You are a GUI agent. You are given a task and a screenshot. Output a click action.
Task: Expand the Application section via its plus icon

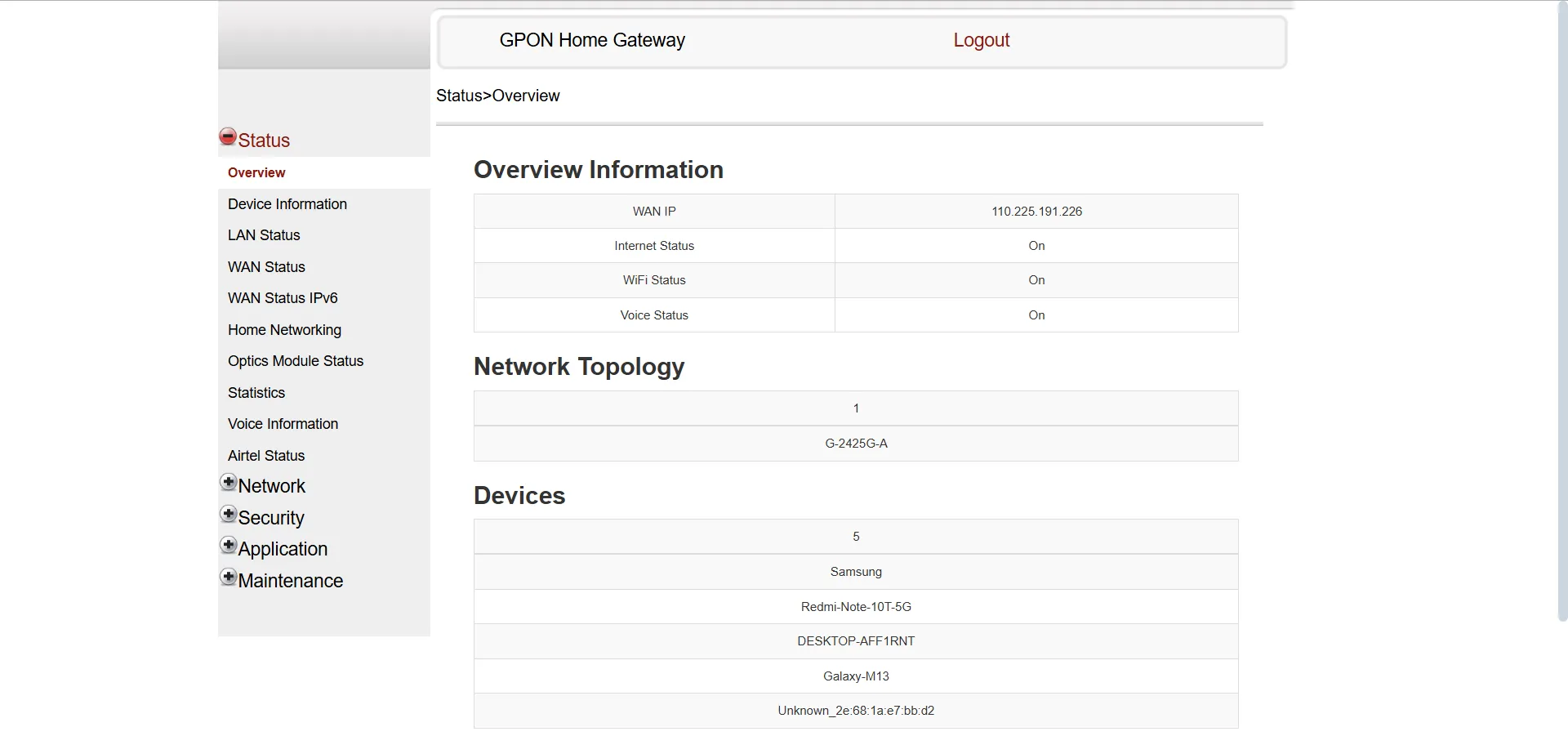click(x=227, y=545)
